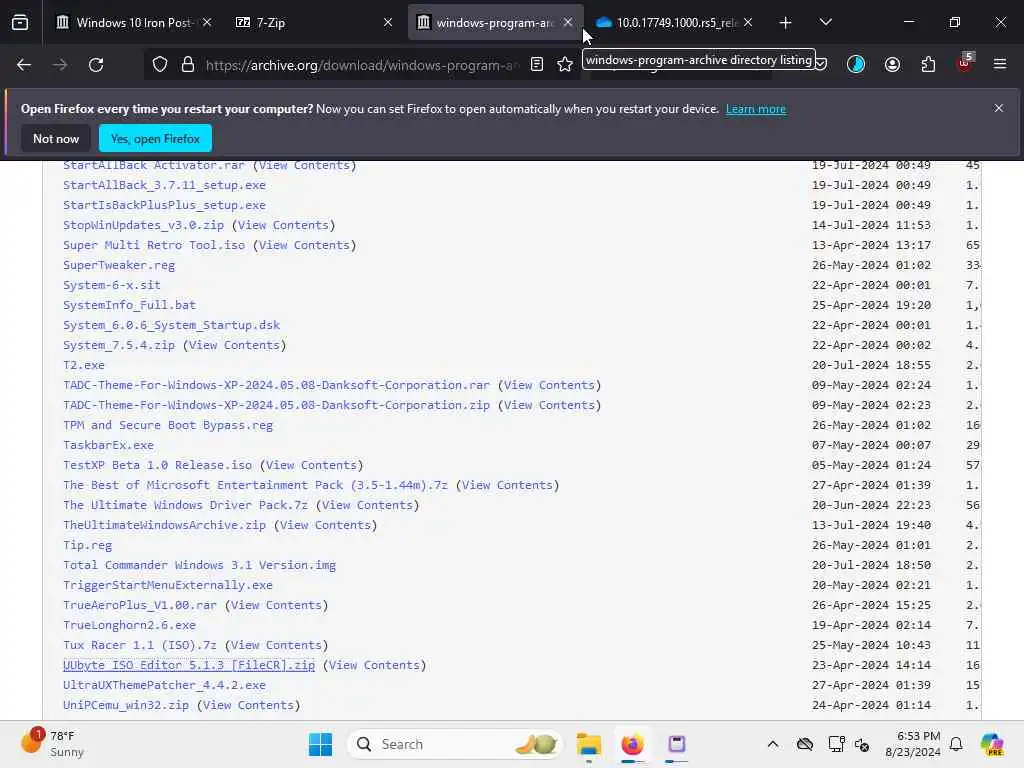Show hidden system tray icons
Screen dimensions: 1024x768
click(x=773, y=744)
